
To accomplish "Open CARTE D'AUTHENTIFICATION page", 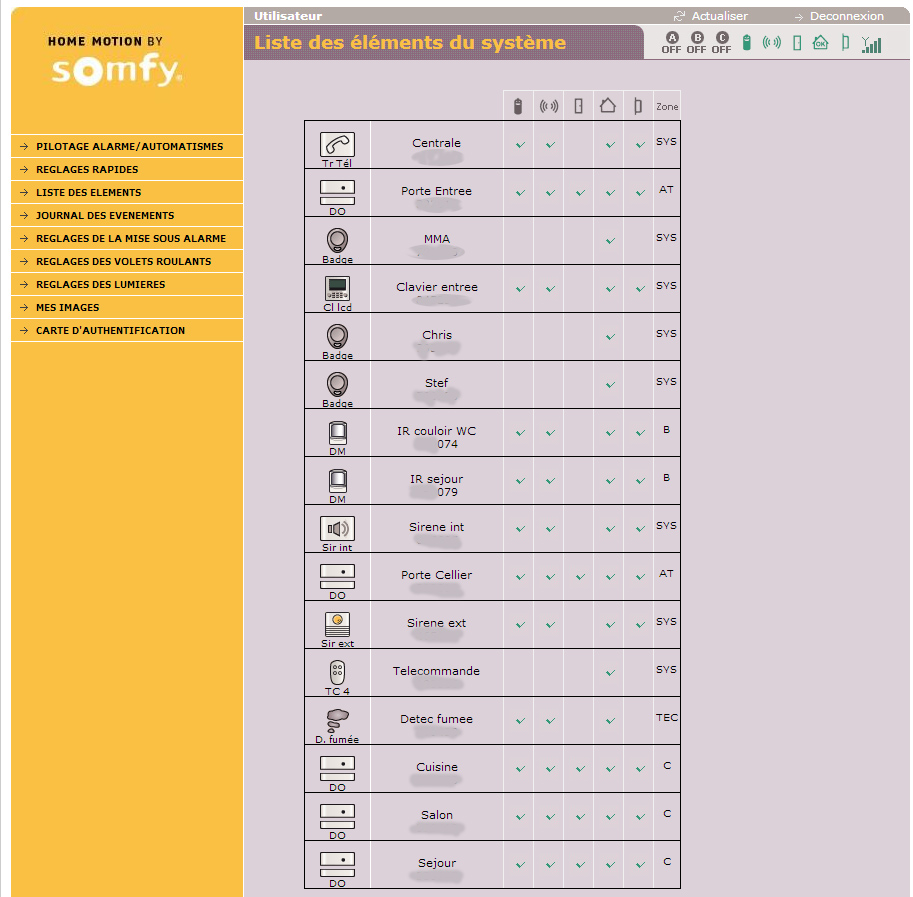I will [110, 331].
